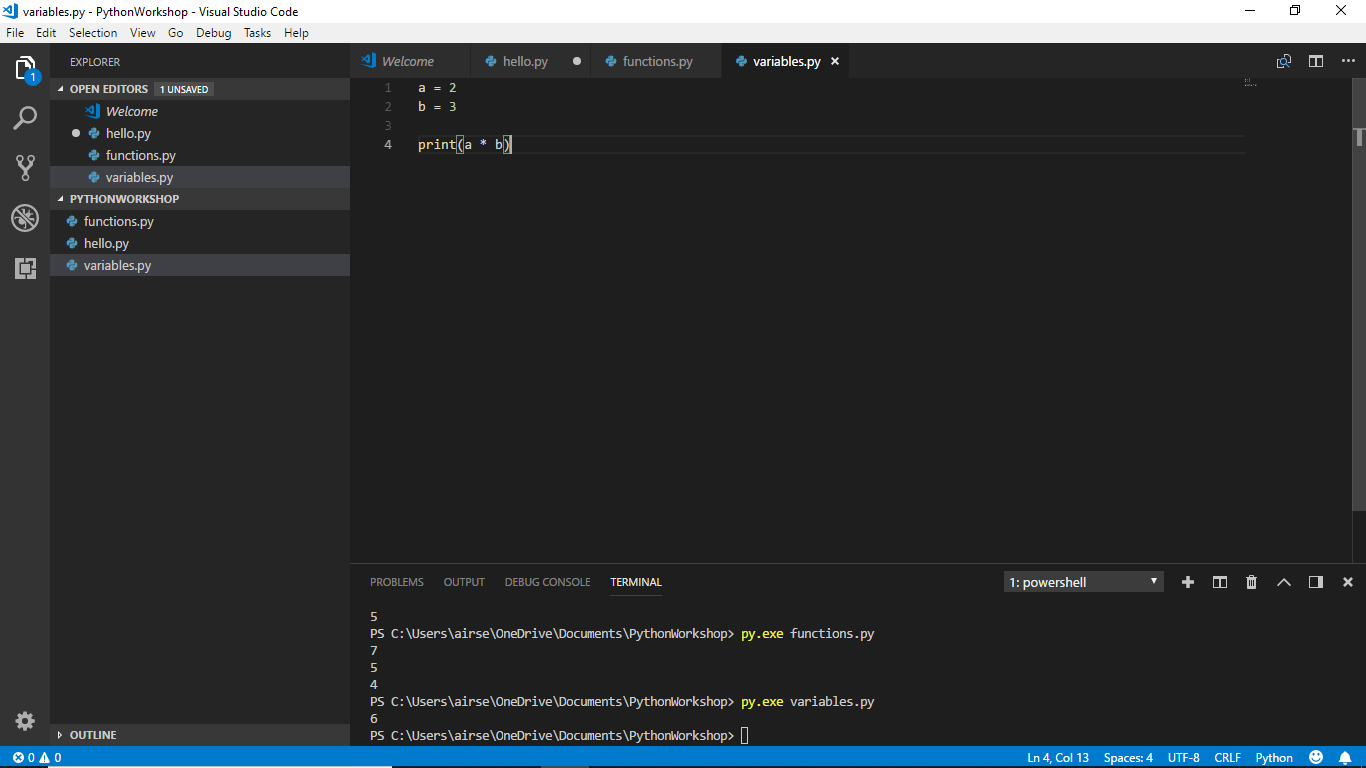The image size is (1366, 768).
Task: Open functions.py in PythonWorkshop folder
Action: [200, 221]
